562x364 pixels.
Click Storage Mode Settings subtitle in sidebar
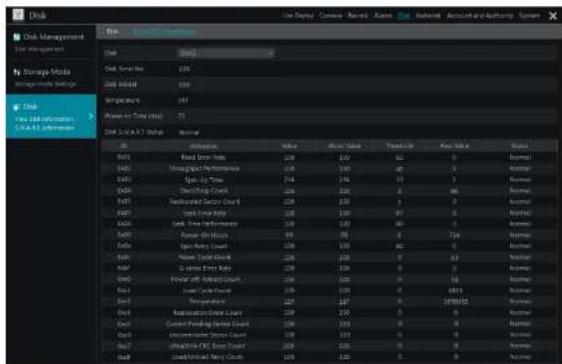[45, 84]
